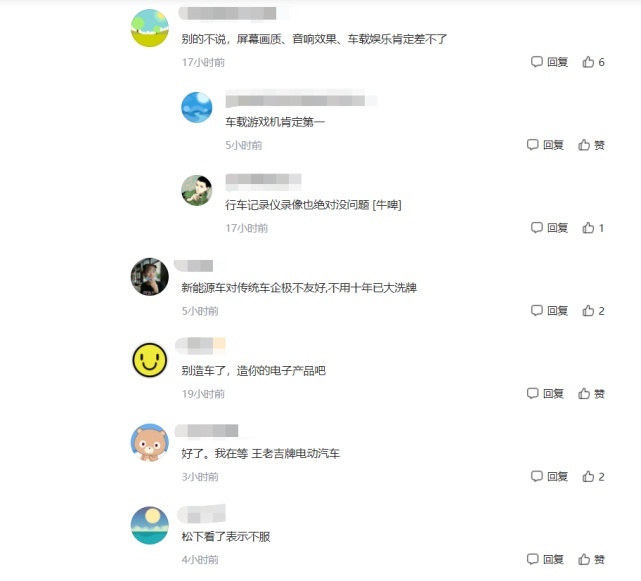
Task: Click blurred username above 松下看了表示不服
Action: point(202,514)
